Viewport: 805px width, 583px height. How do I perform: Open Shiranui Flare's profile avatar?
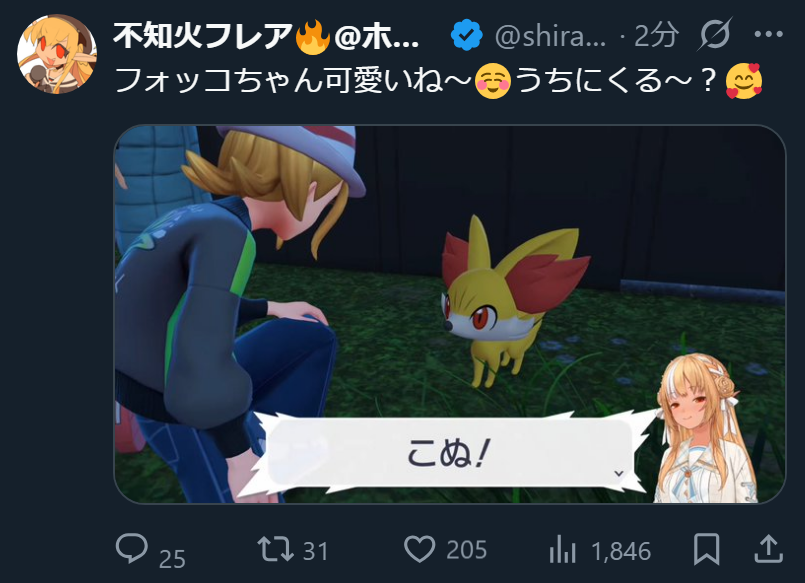(57, 54)
